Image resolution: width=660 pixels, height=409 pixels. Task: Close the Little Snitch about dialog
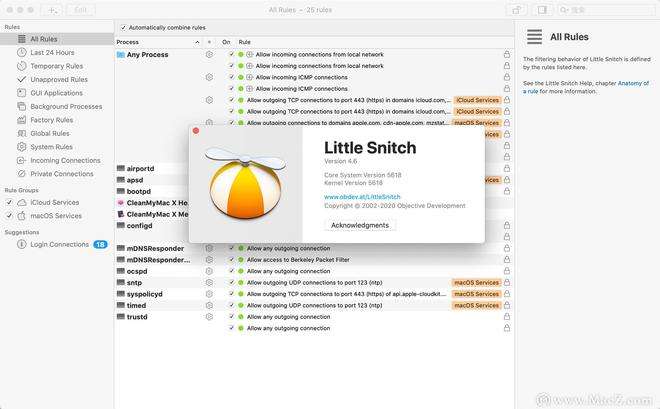click(x=196, y=131)
